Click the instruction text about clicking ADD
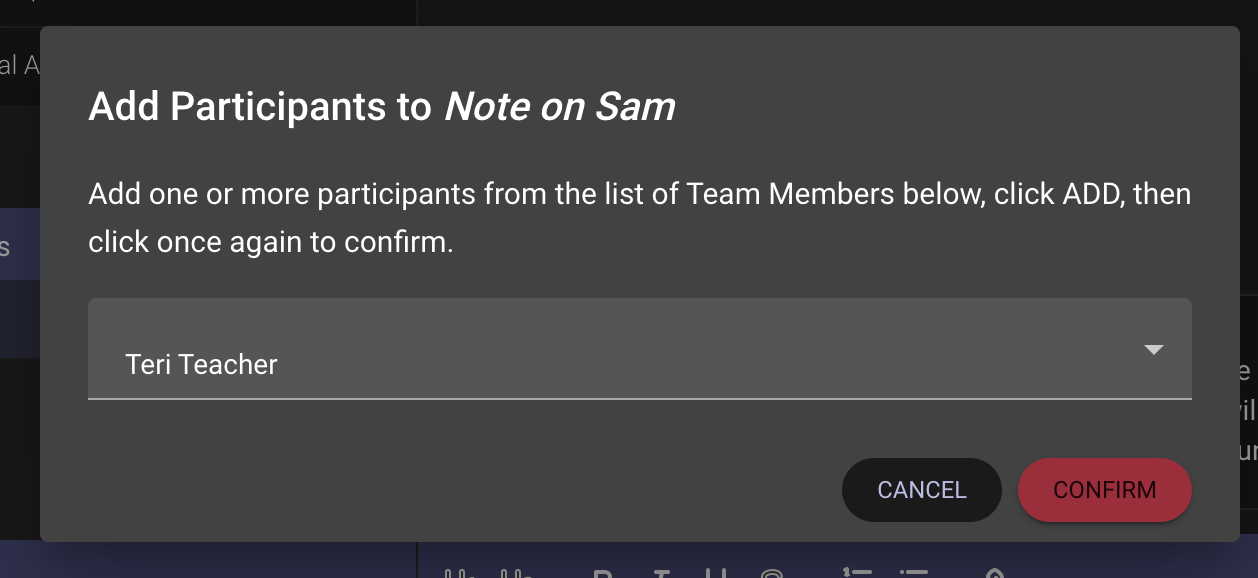This screenshot has height=578, width=1258. 639,218
